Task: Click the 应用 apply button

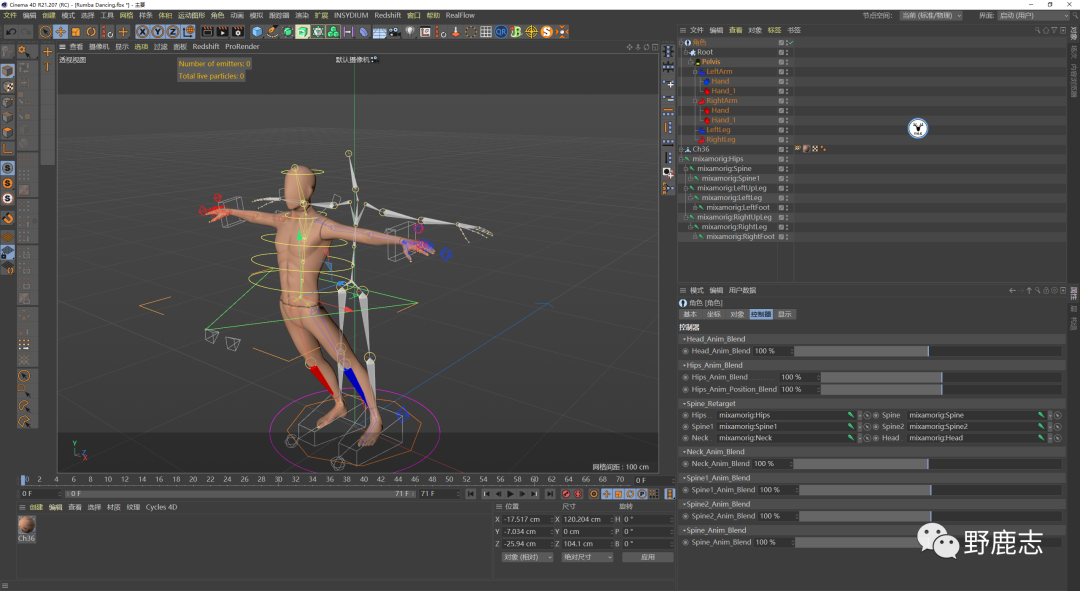Action: tap(647, 557)
